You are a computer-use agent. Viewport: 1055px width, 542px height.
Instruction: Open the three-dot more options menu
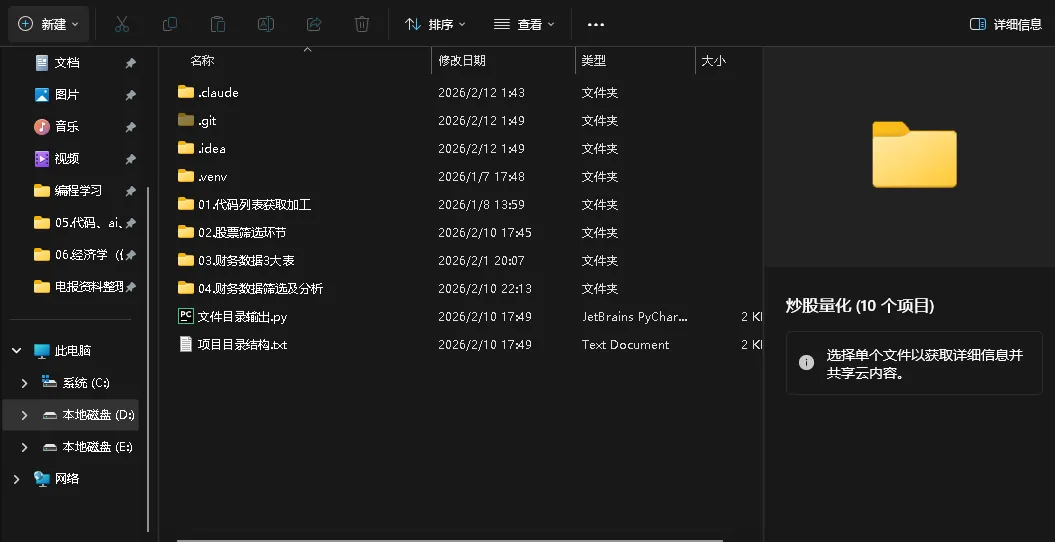[595, 24]
